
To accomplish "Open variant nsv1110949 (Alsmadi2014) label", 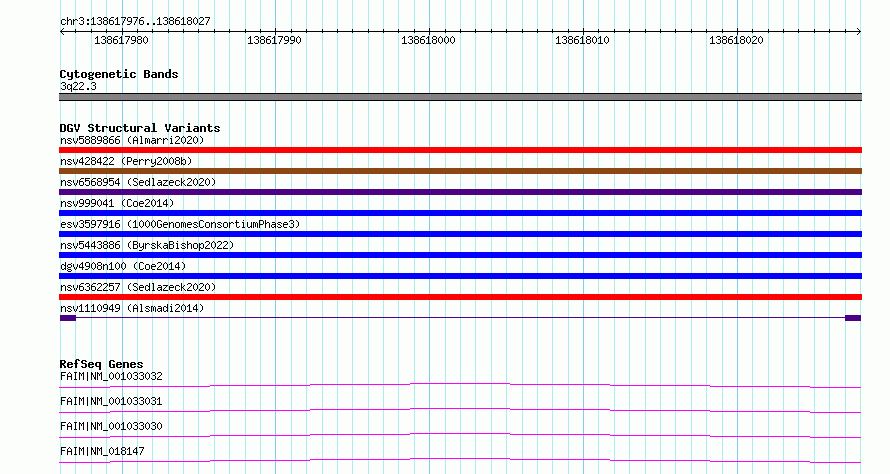I will (132, 308).
